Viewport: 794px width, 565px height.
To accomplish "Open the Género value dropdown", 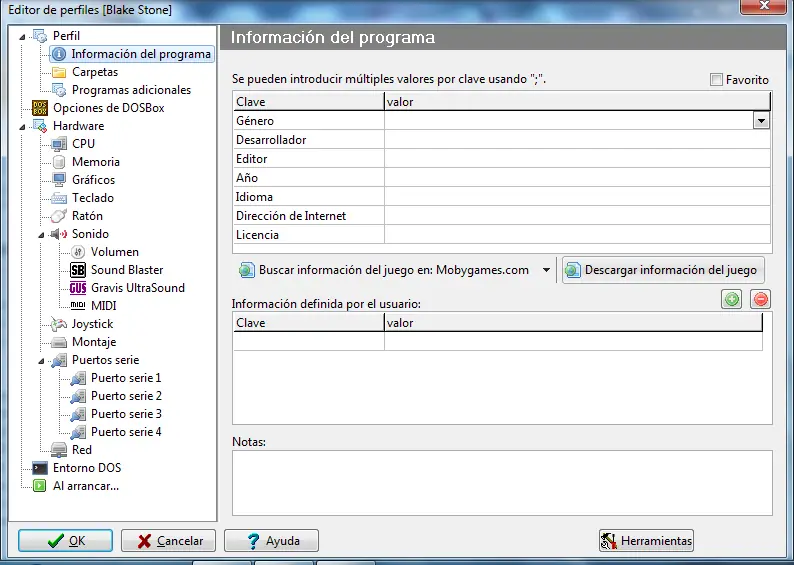I will click(x=761, y=121).
